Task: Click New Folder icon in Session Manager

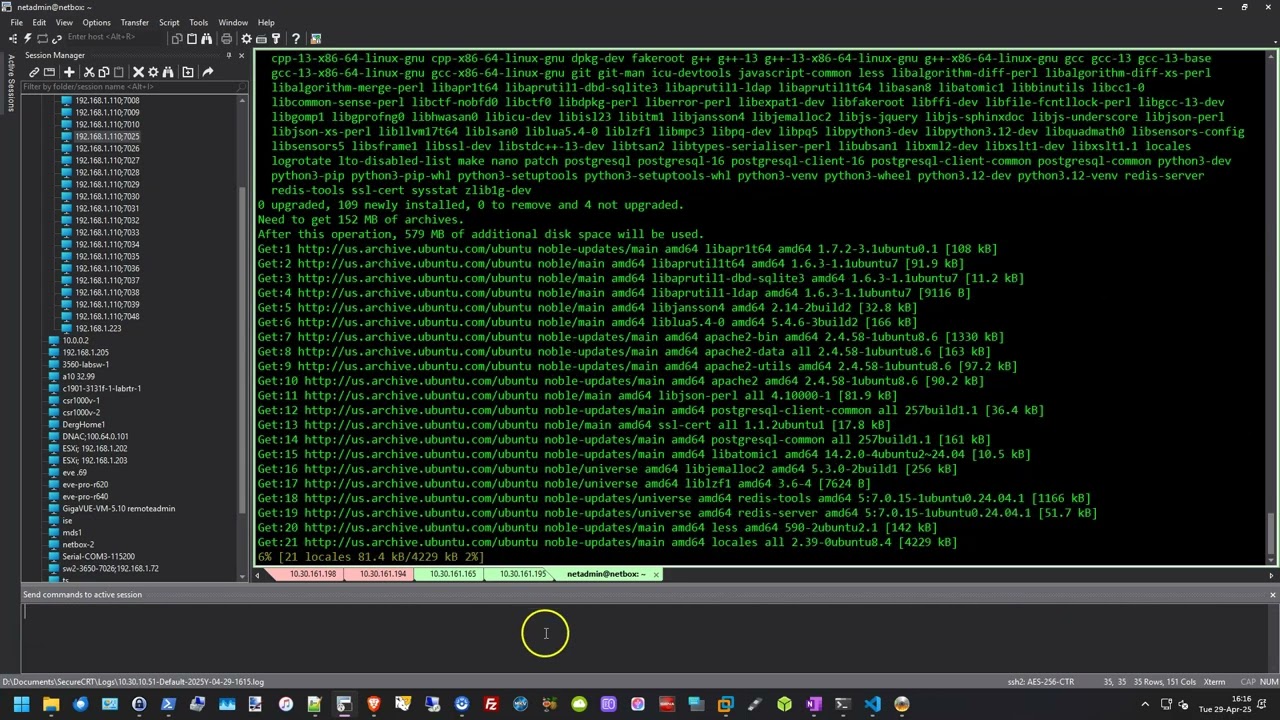Action: pos(188,72)
